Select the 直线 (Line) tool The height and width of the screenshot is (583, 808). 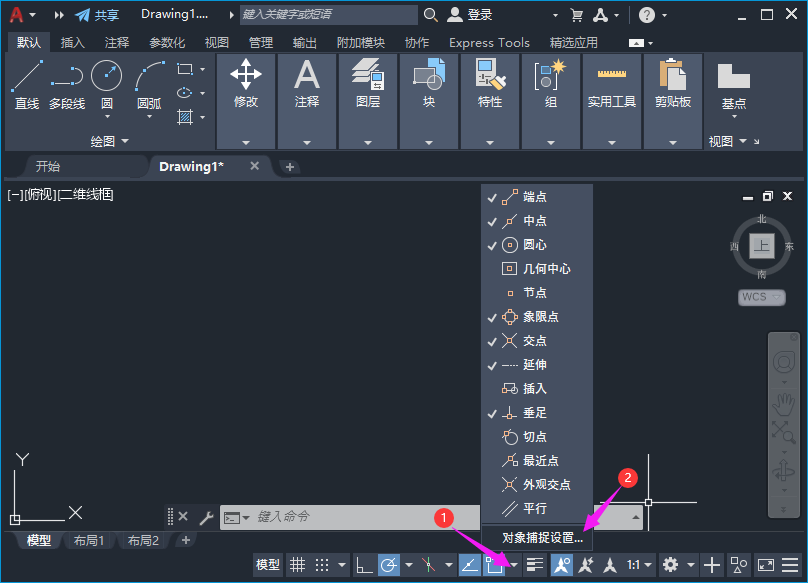(27, 85)
